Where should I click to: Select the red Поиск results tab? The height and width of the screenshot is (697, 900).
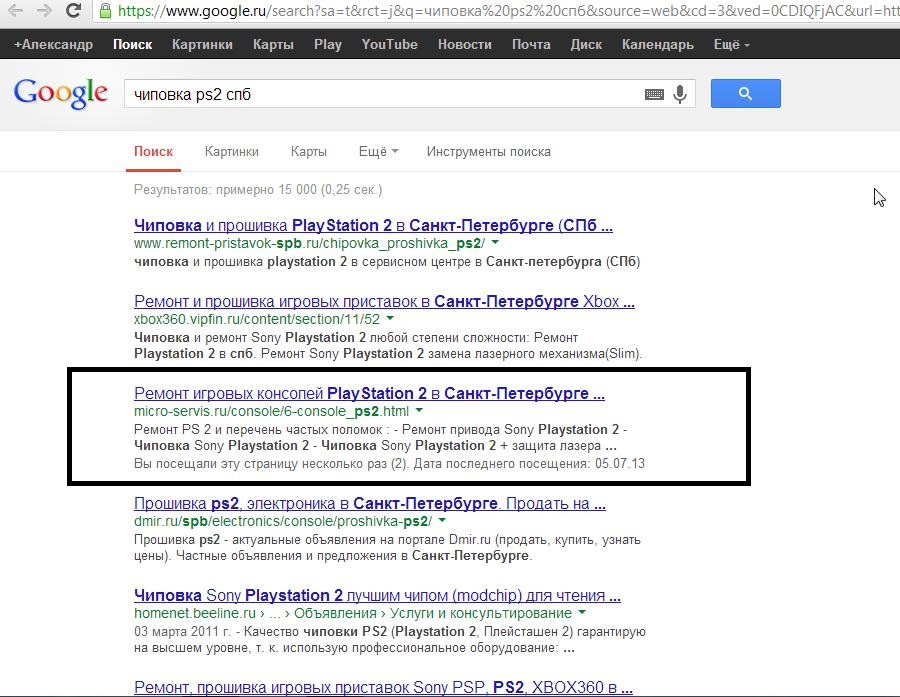coord(153,152)
